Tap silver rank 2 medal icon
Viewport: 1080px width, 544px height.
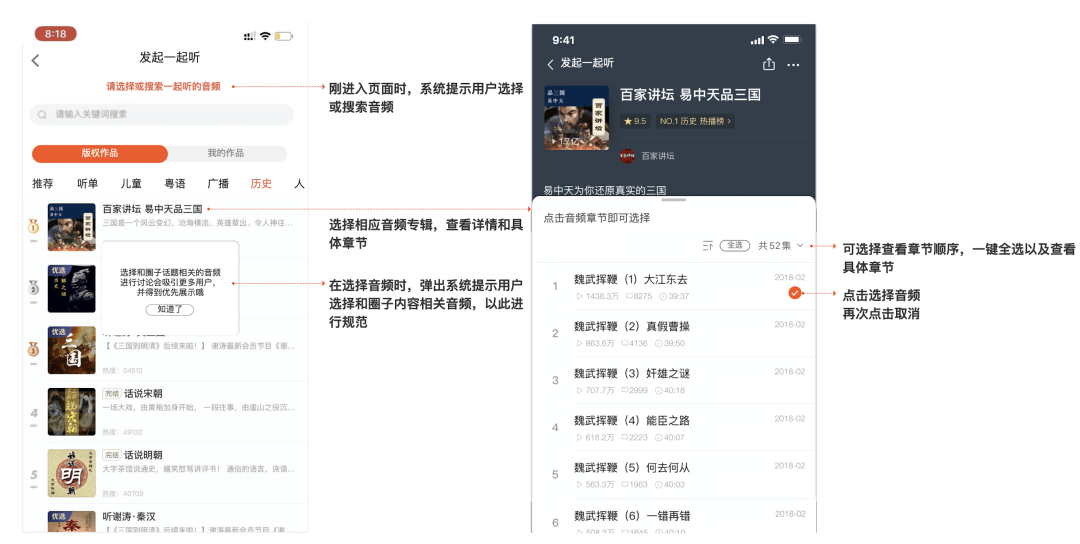(33, 287)
